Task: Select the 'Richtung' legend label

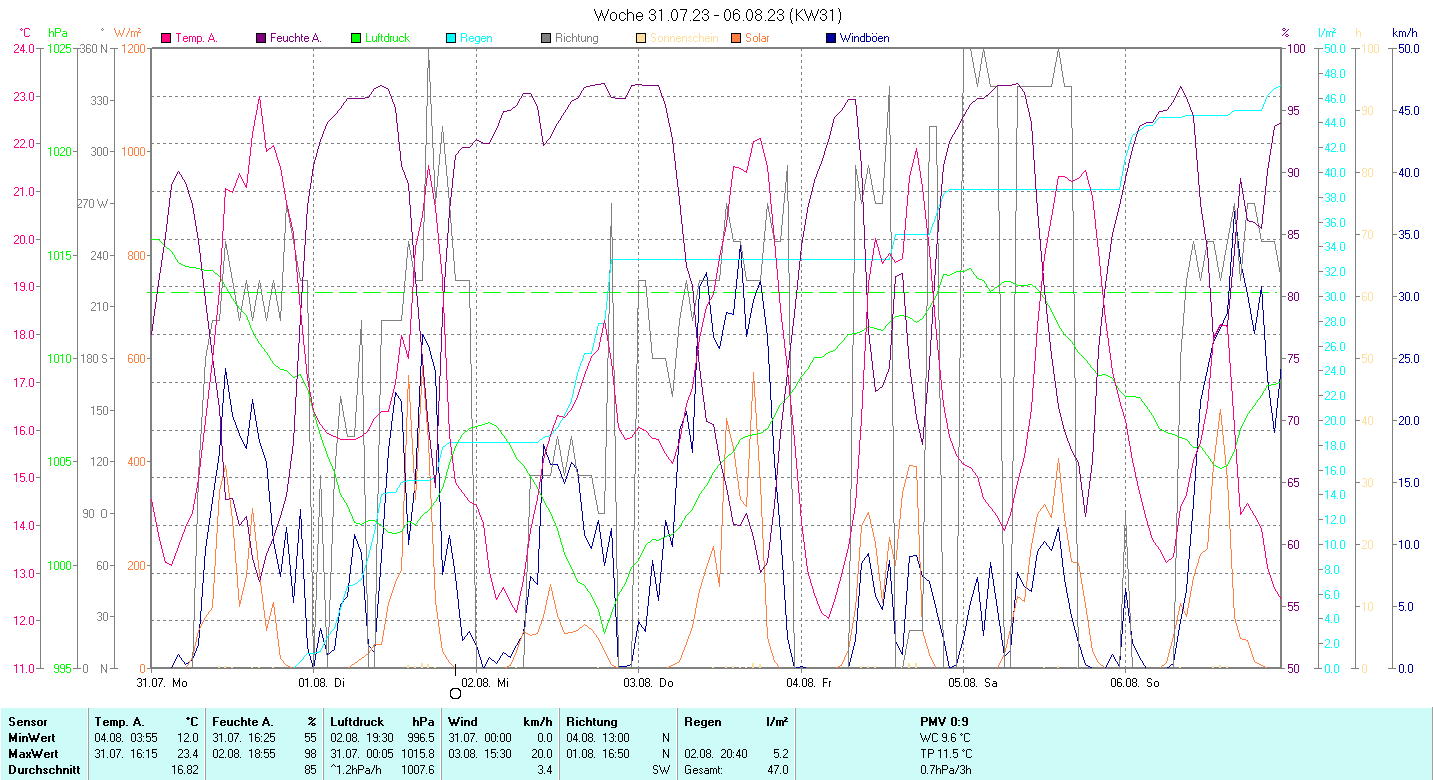Action: pyautogui.click(x=577, y=38)
